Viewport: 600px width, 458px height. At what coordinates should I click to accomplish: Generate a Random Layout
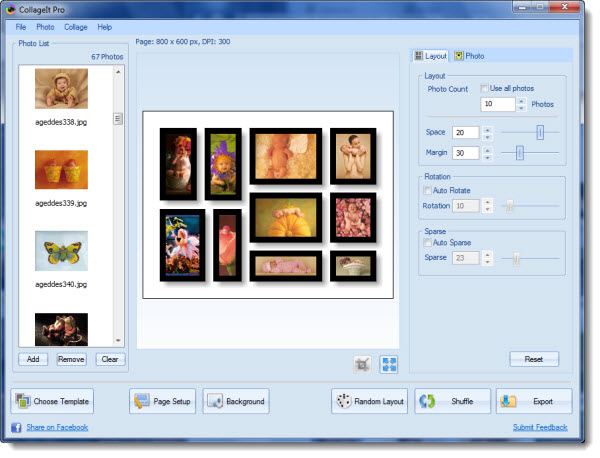click(x=369, y=402)
